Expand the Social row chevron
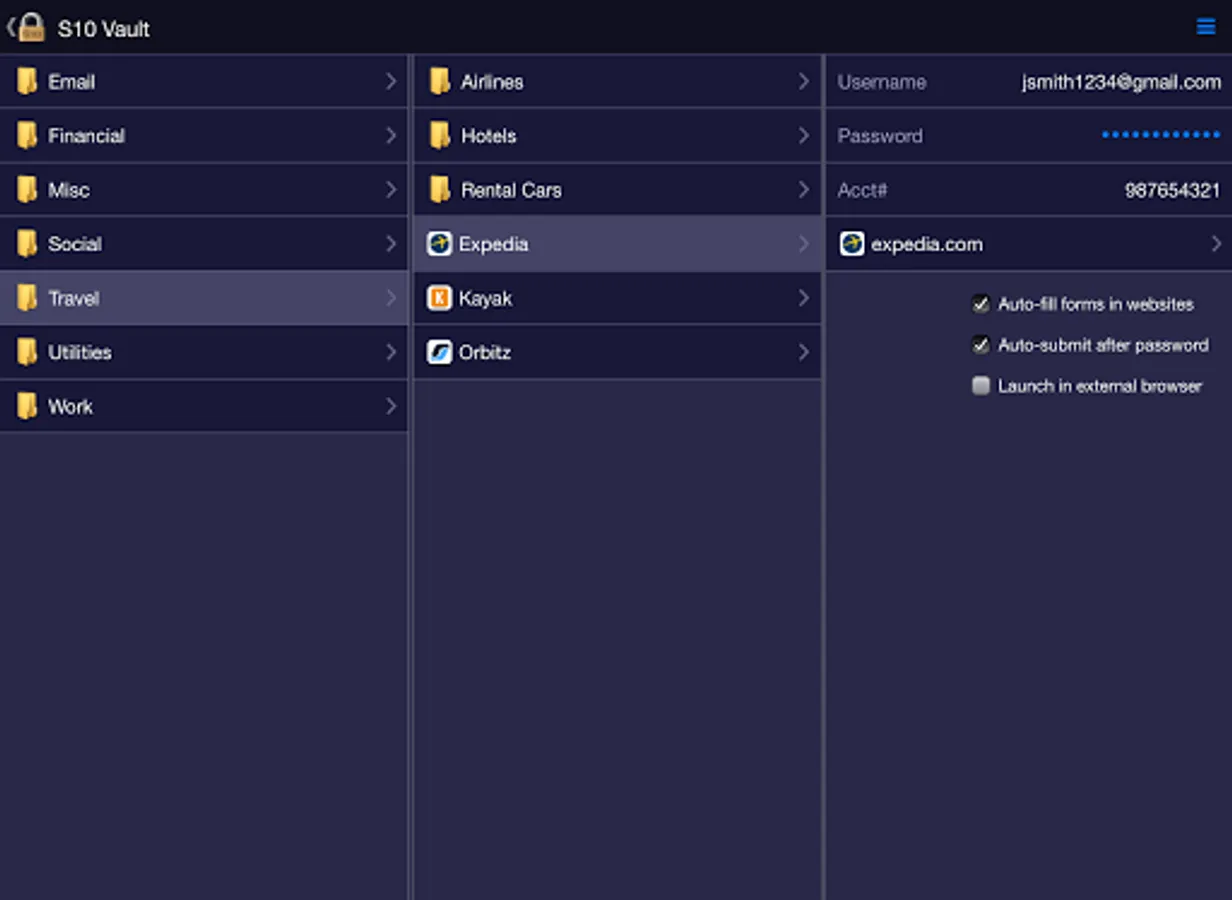The width and height of the screenshot is (1232, 900). pyautogui.click(x=391, y=243)
